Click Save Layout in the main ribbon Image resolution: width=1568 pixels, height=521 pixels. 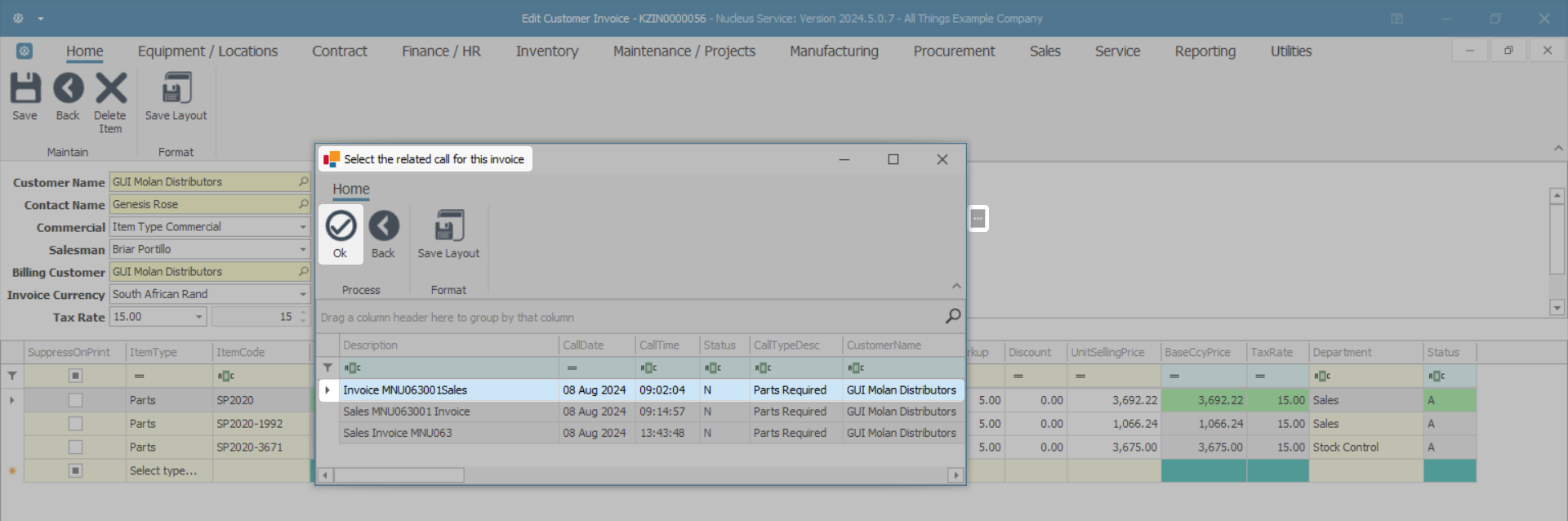176,88
